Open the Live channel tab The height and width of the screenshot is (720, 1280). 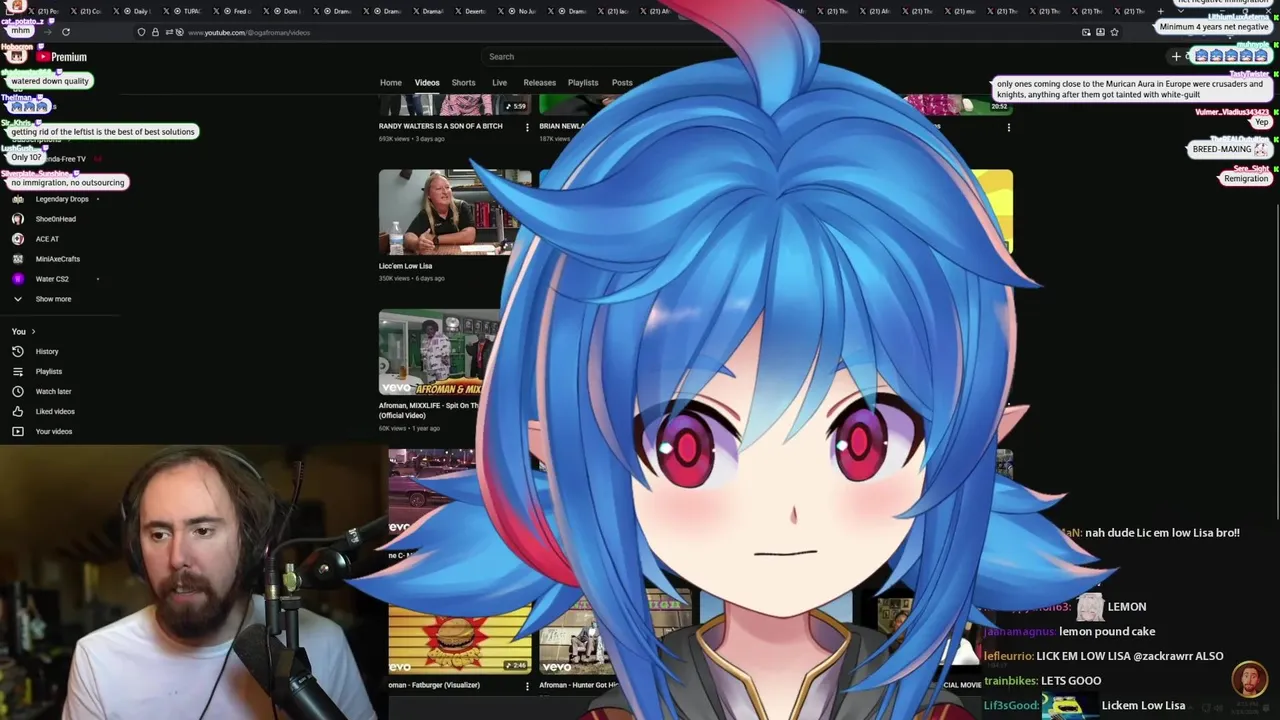499,83
